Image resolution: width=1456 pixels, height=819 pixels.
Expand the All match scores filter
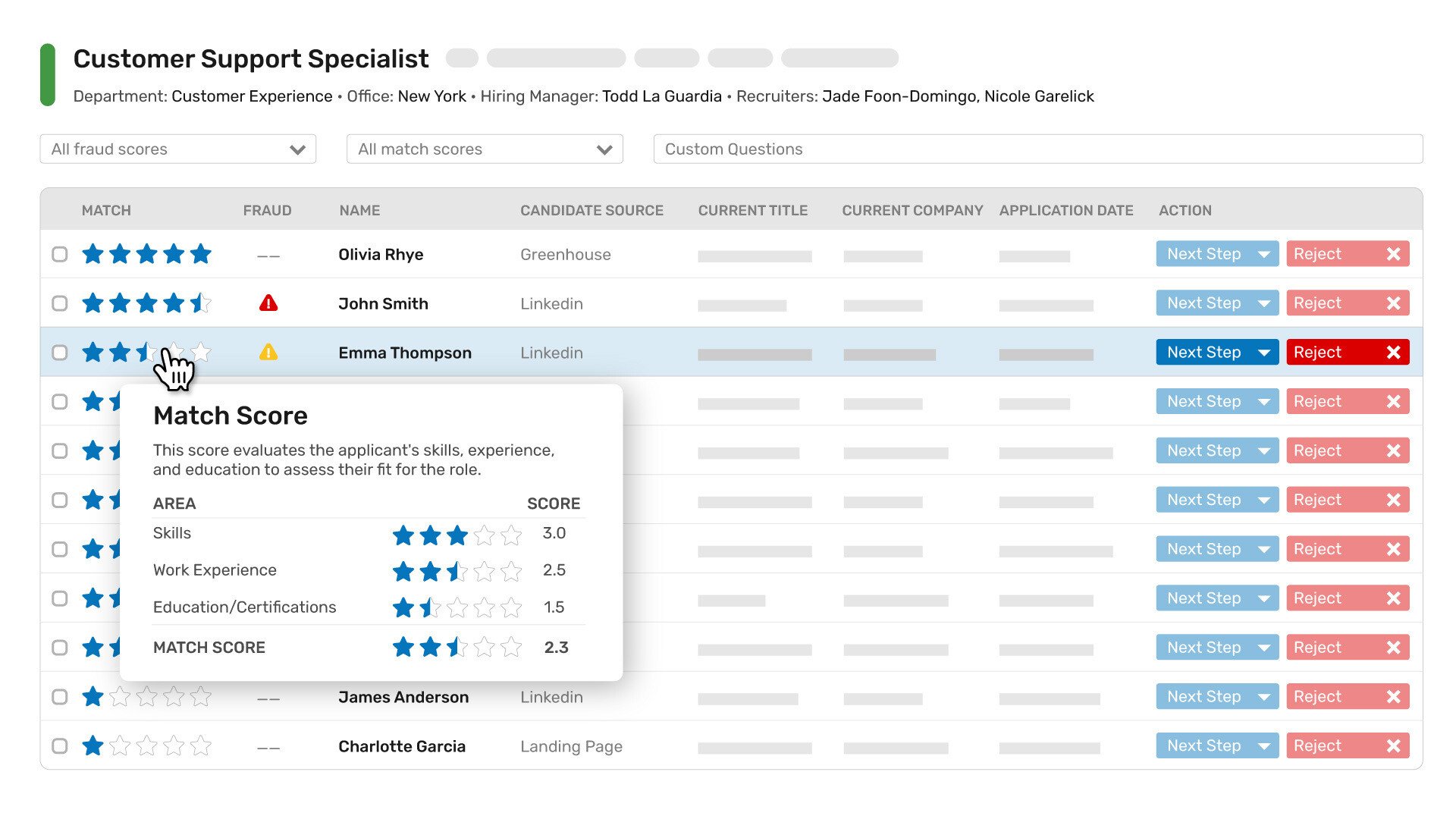coord(485,149)
